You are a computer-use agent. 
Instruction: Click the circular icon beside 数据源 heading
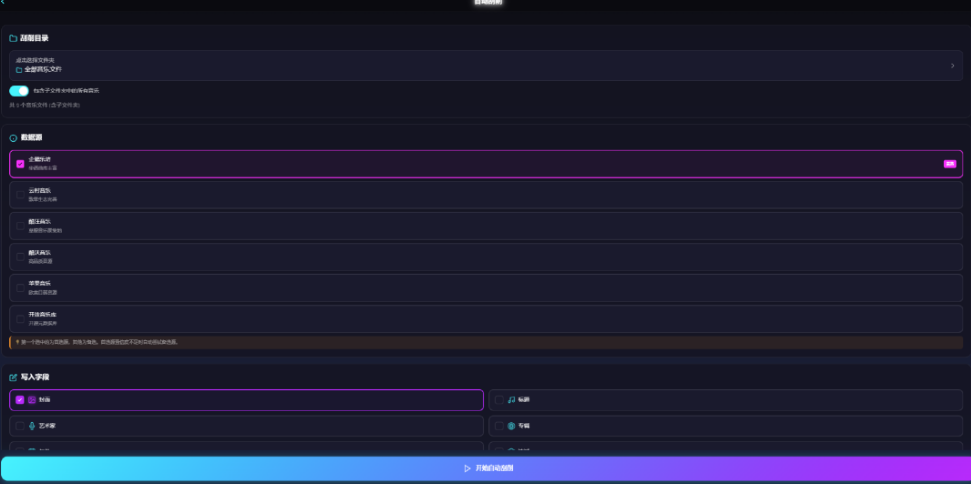[13, 138]
